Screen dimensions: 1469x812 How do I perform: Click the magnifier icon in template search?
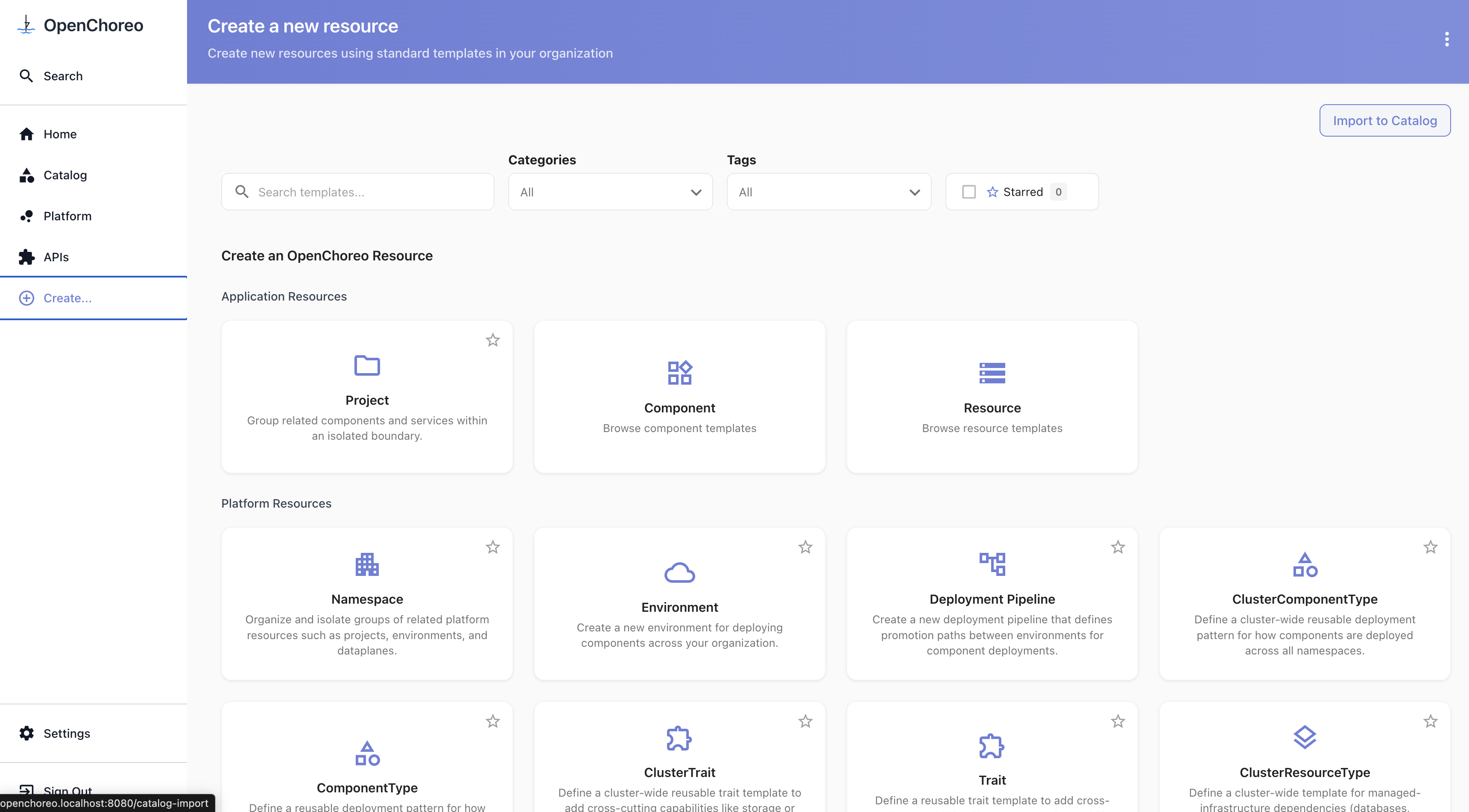tap(242, 192)
